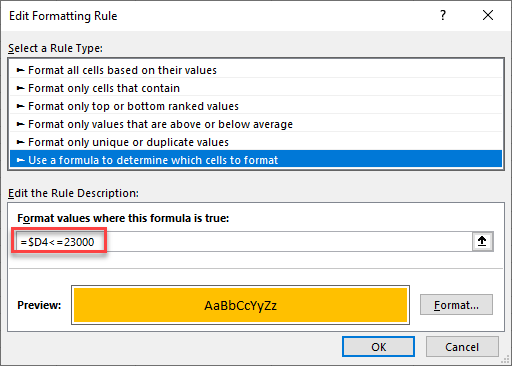Click arrow bullet beside Use a formula
This screenshot has height=366, width=512.
point(21,160)
